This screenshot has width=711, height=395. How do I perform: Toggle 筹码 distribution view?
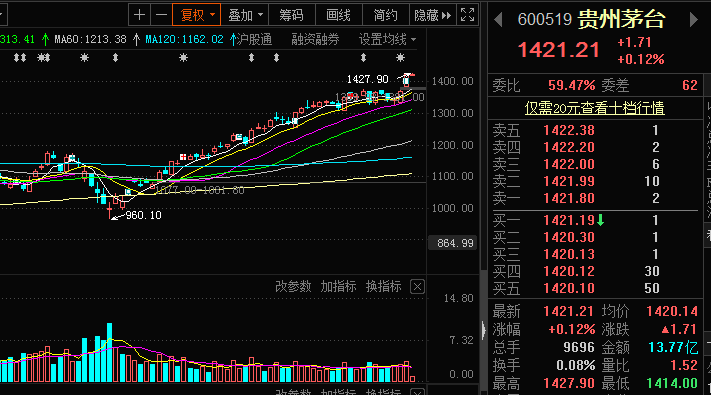click(x=291, y=15)
